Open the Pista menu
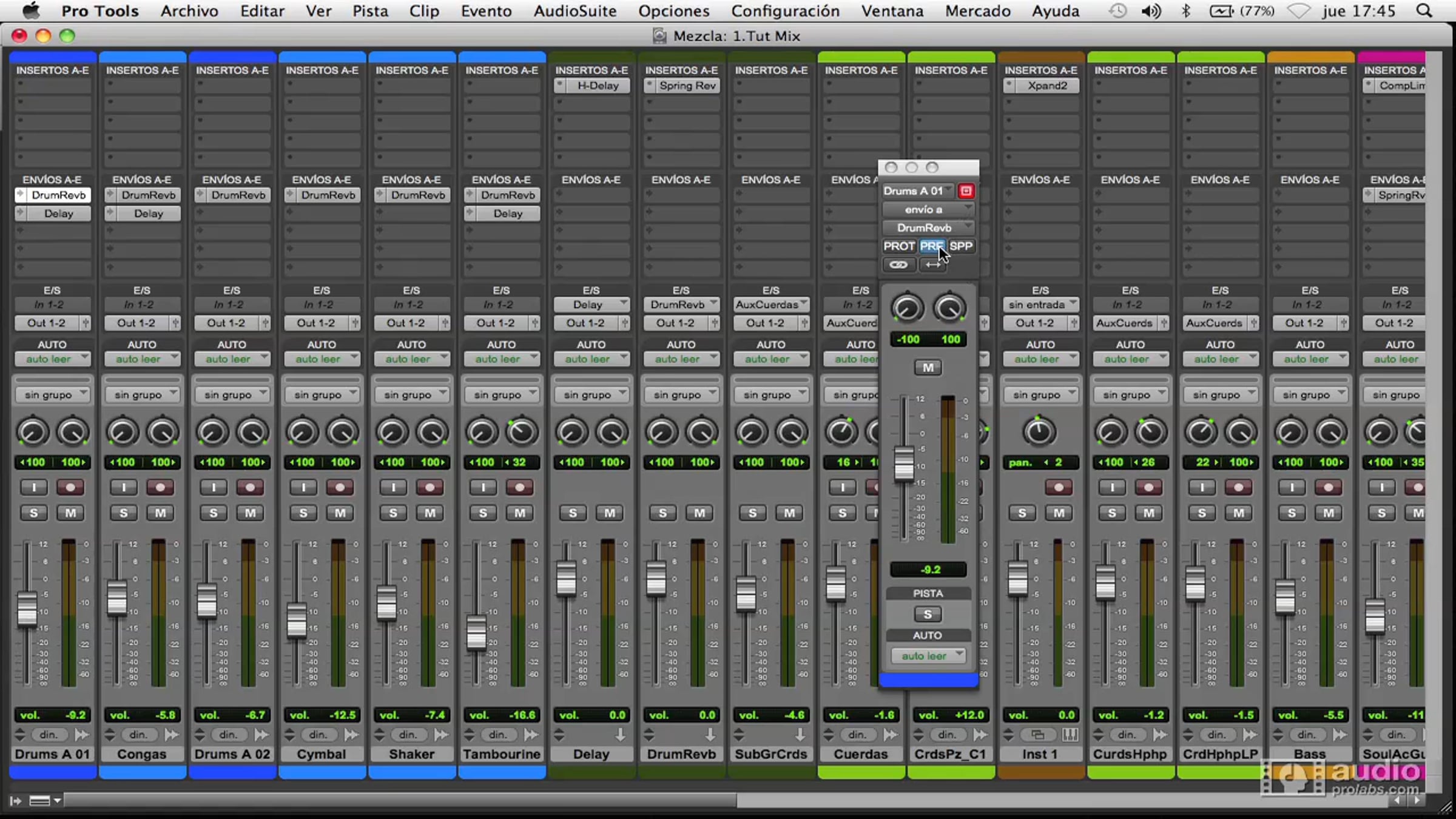The image size is (1456, 819). click(370, 11)
